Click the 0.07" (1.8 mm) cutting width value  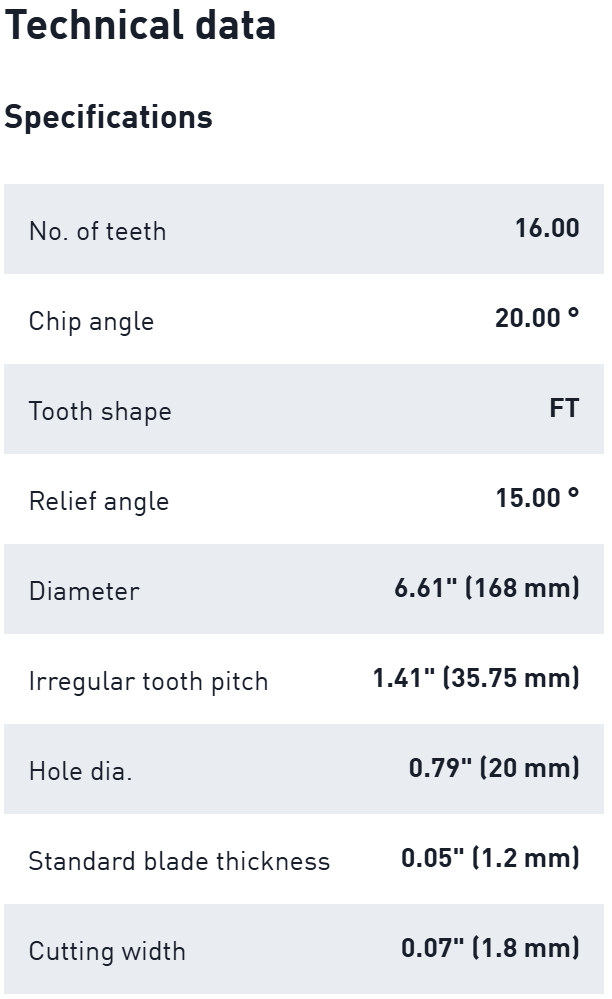(x=490, y=948)
